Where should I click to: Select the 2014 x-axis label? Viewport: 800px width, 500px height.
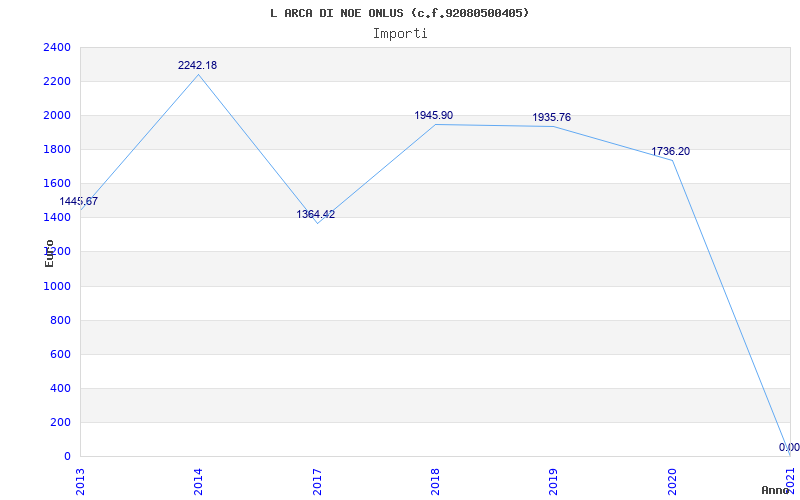198,482
